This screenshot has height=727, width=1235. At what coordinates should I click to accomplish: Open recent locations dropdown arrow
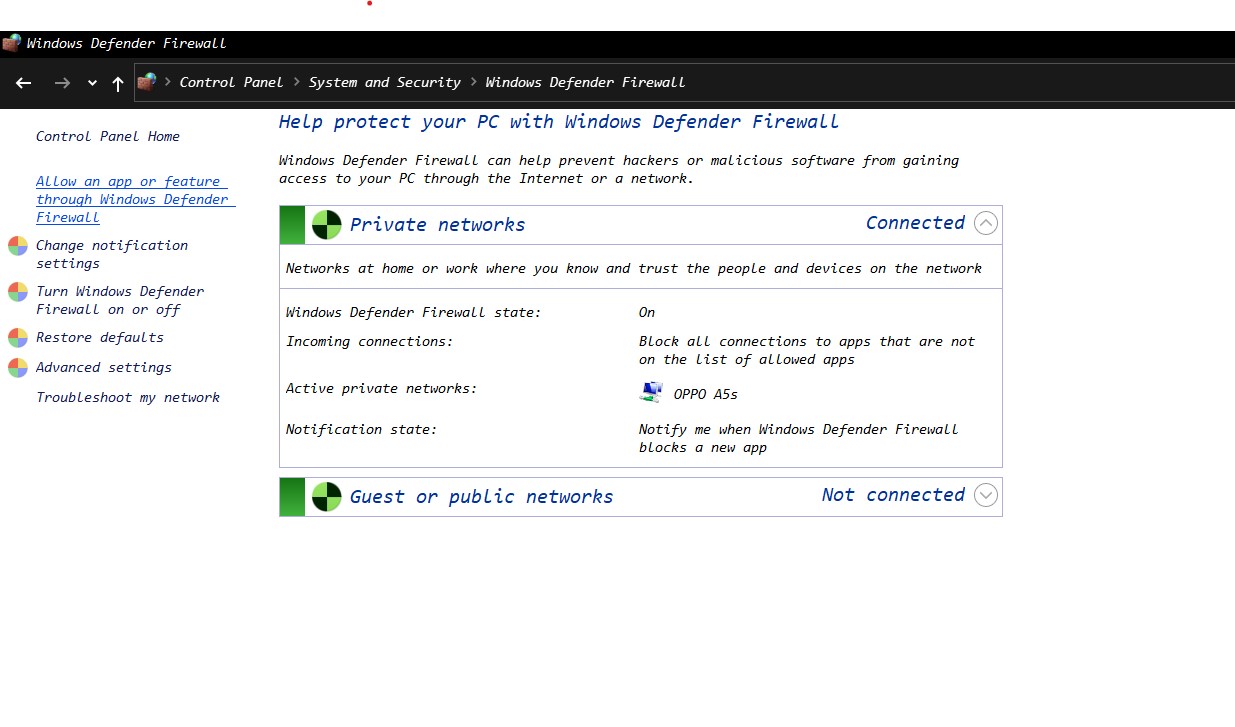(92, 84)
